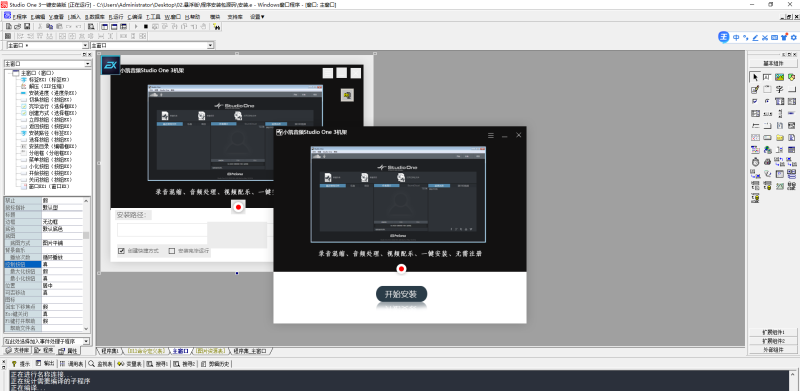Click the new file toolbar icon

[x=9, y=26]
